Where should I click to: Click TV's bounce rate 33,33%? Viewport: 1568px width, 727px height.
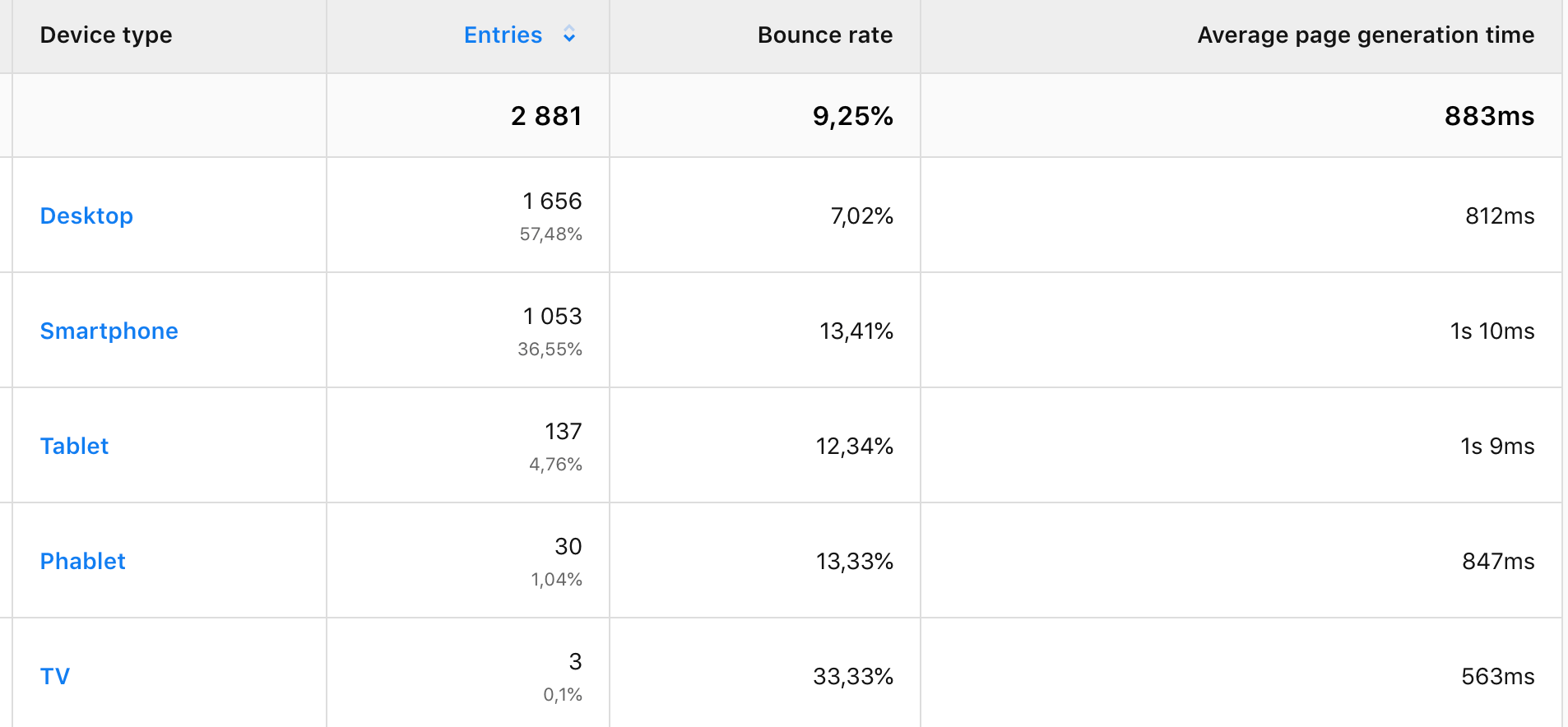[x=852, y=676]
